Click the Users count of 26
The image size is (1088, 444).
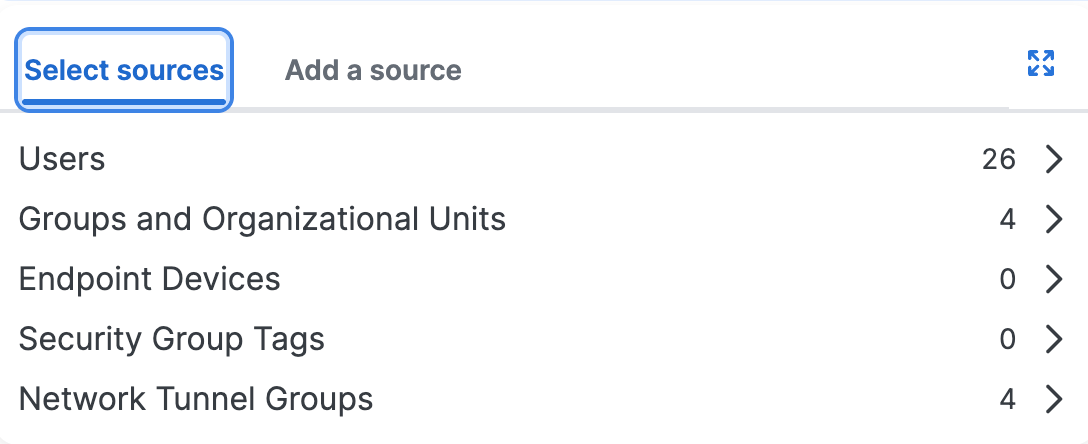point(998,159)
